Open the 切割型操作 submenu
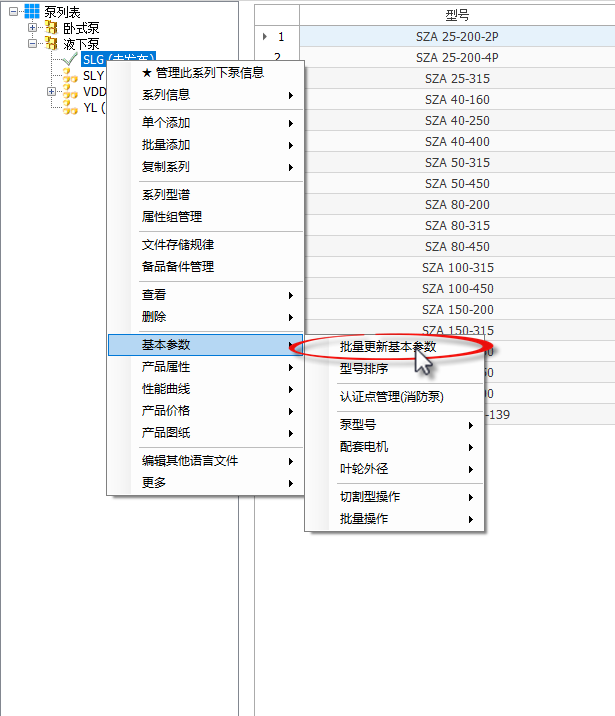 click(x=394, y=497)
